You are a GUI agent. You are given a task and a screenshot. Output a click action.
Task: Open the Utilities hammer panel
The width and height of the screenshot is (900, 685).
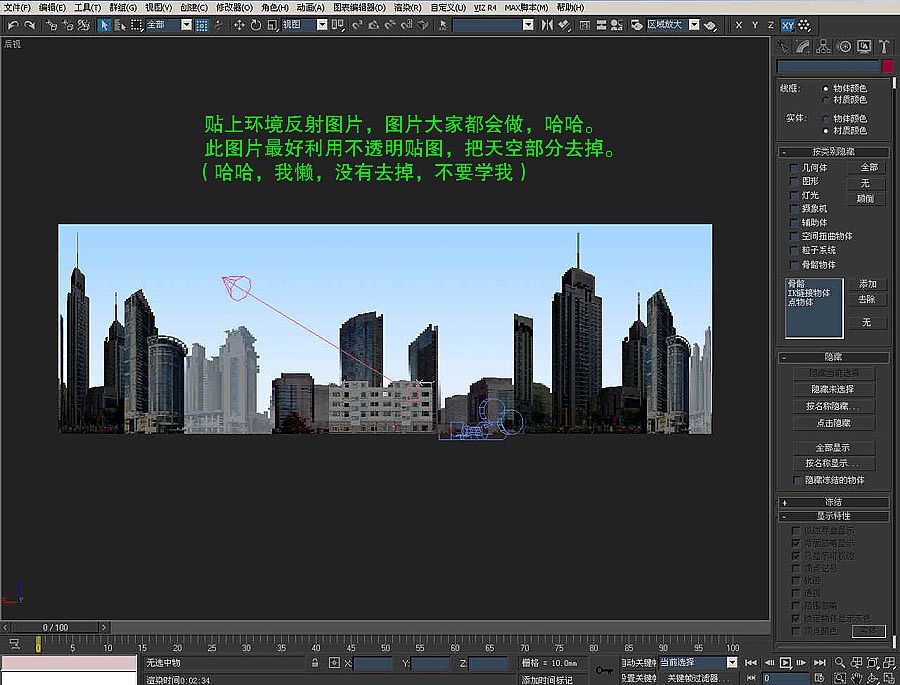coord(884,47)
